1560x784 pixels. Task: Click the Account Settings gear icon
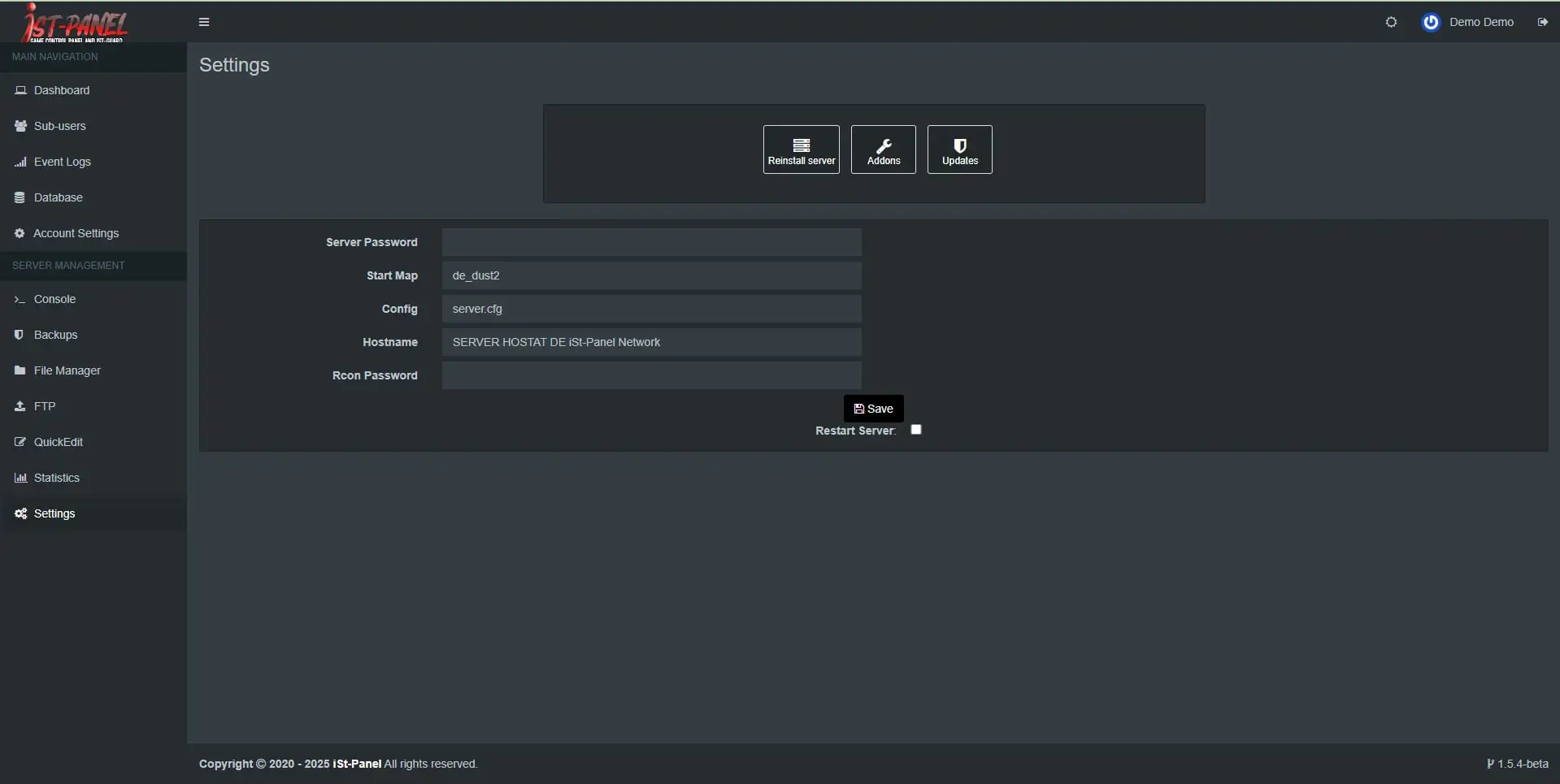pyautogui.click(x=20, y=233)
